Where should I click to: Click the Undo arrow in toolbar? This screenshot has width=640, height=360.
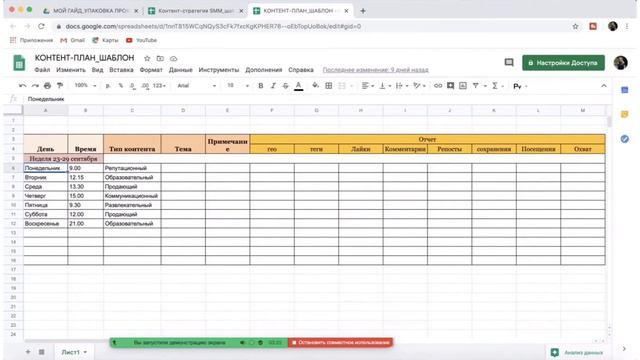click(22, 86)
